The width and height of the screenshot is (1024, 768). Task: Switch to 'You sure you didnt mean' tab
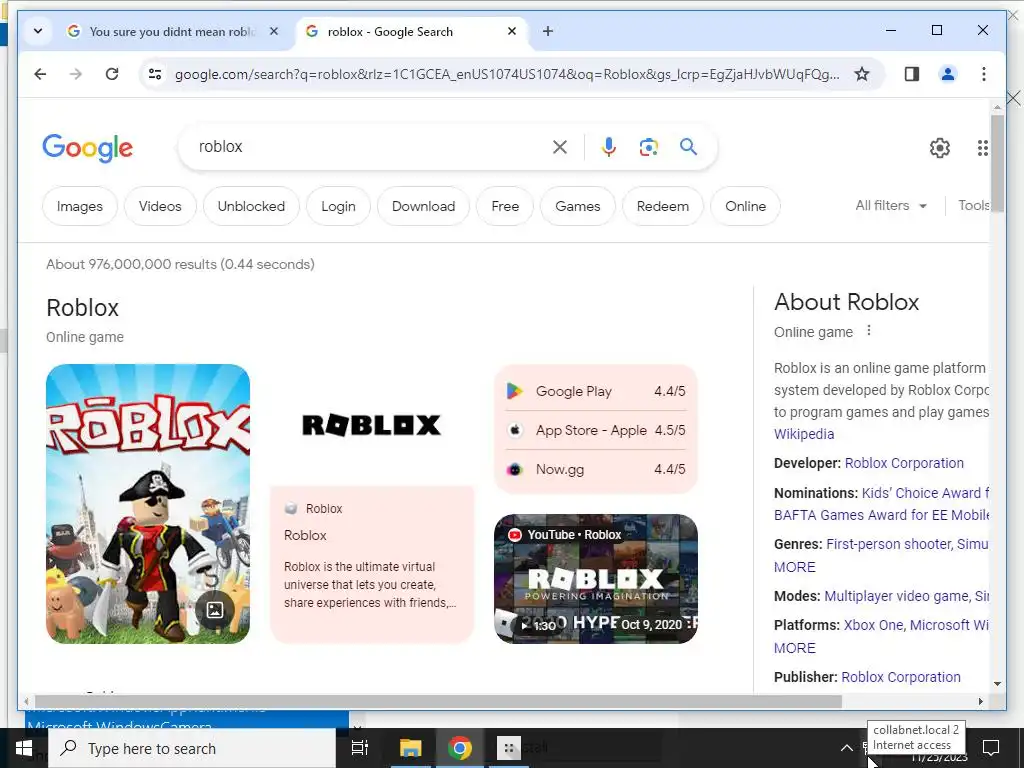pyautogui.click(x=173, y=31)
